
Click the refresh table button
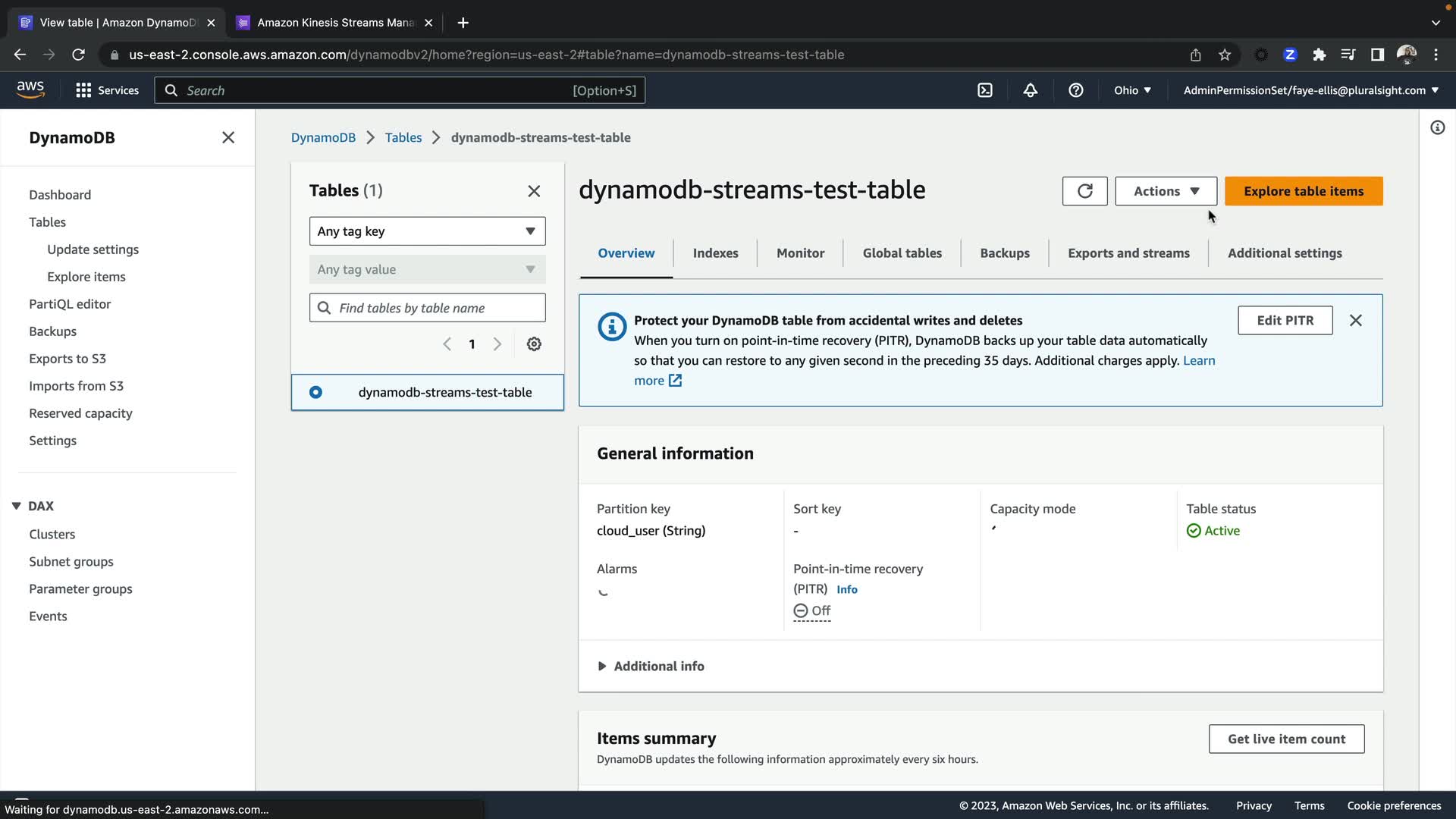coord(1084,191)
